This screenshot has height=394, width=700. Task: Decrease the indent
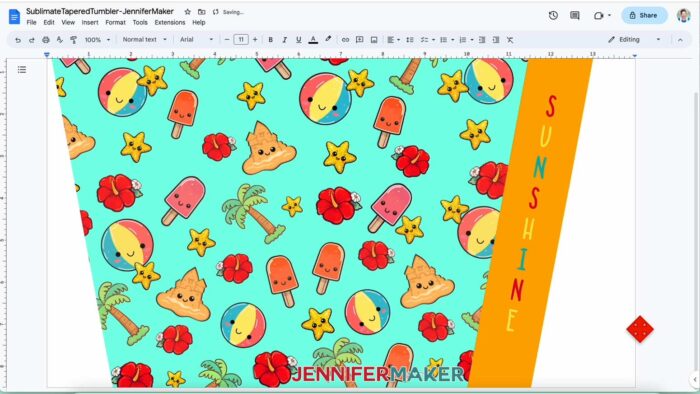click(x=482, y=40)
